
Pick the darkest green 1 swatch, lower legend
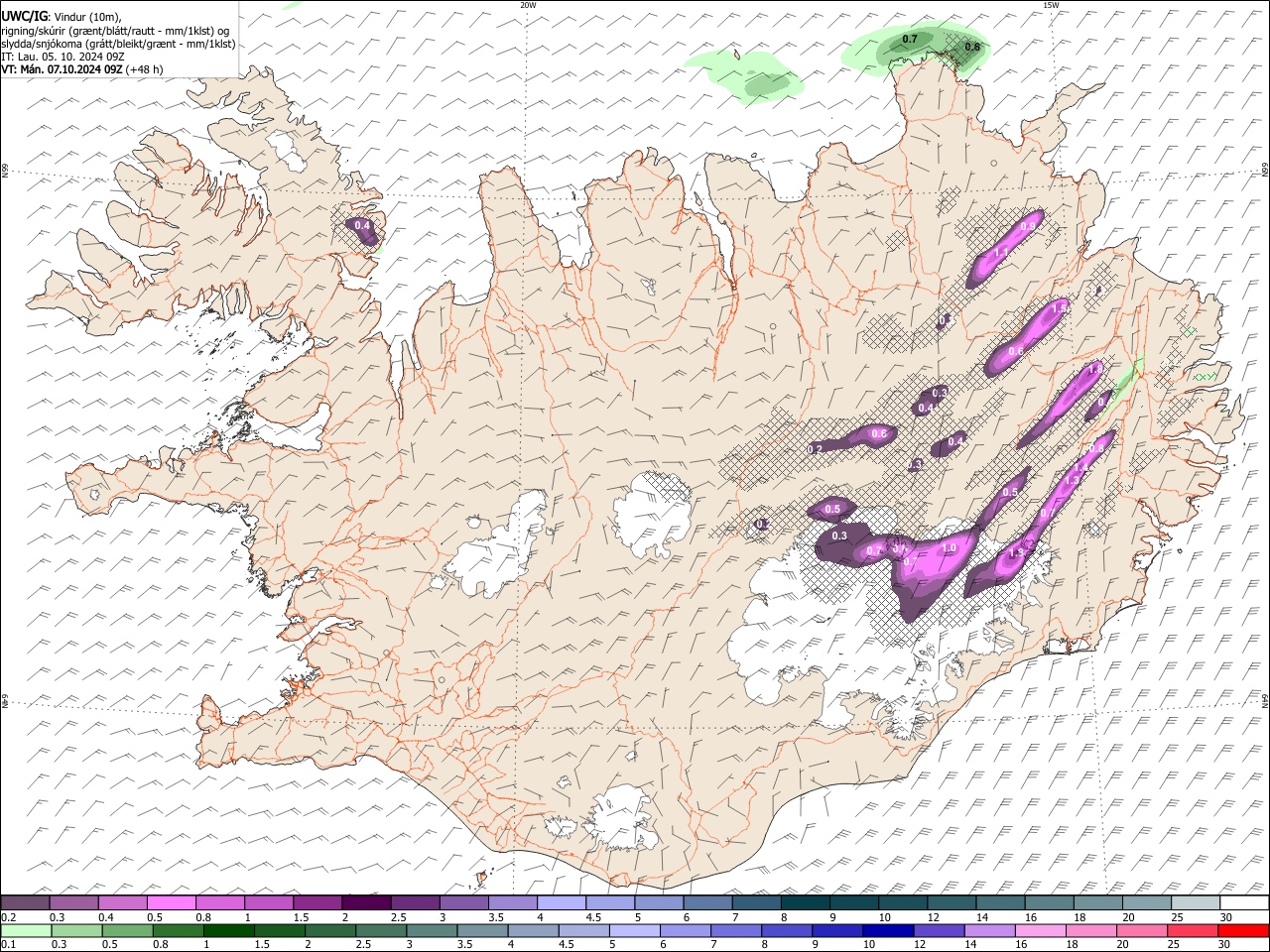(228, 930)
